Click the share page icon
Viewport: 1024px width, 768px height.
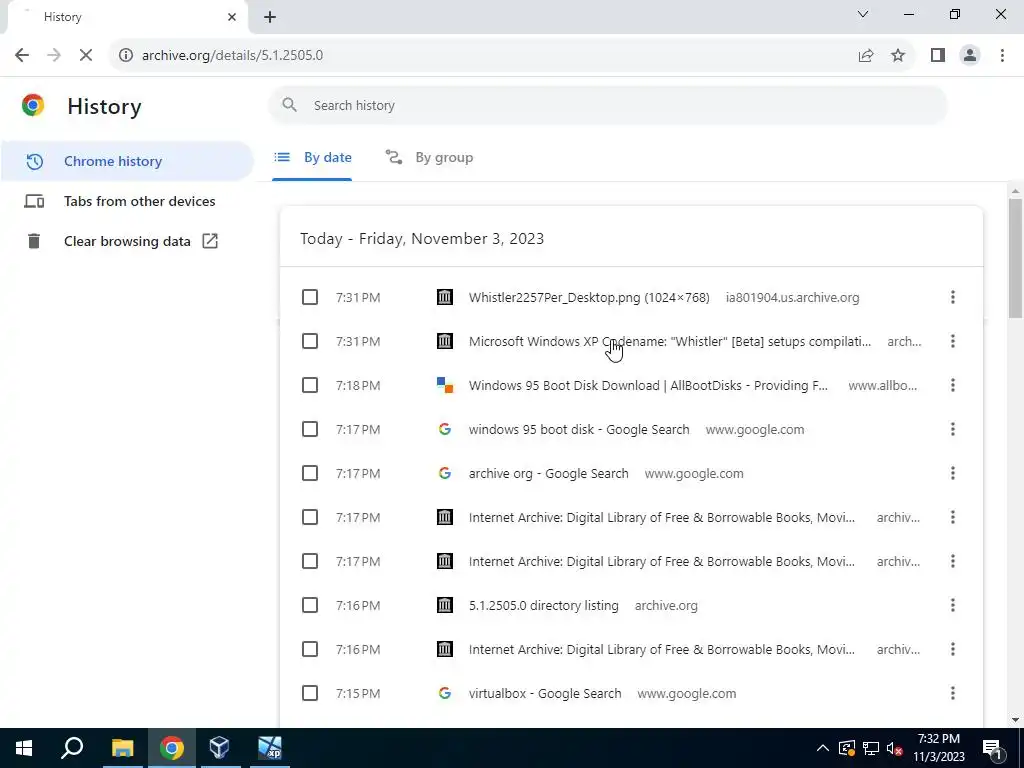pos(866,56)
